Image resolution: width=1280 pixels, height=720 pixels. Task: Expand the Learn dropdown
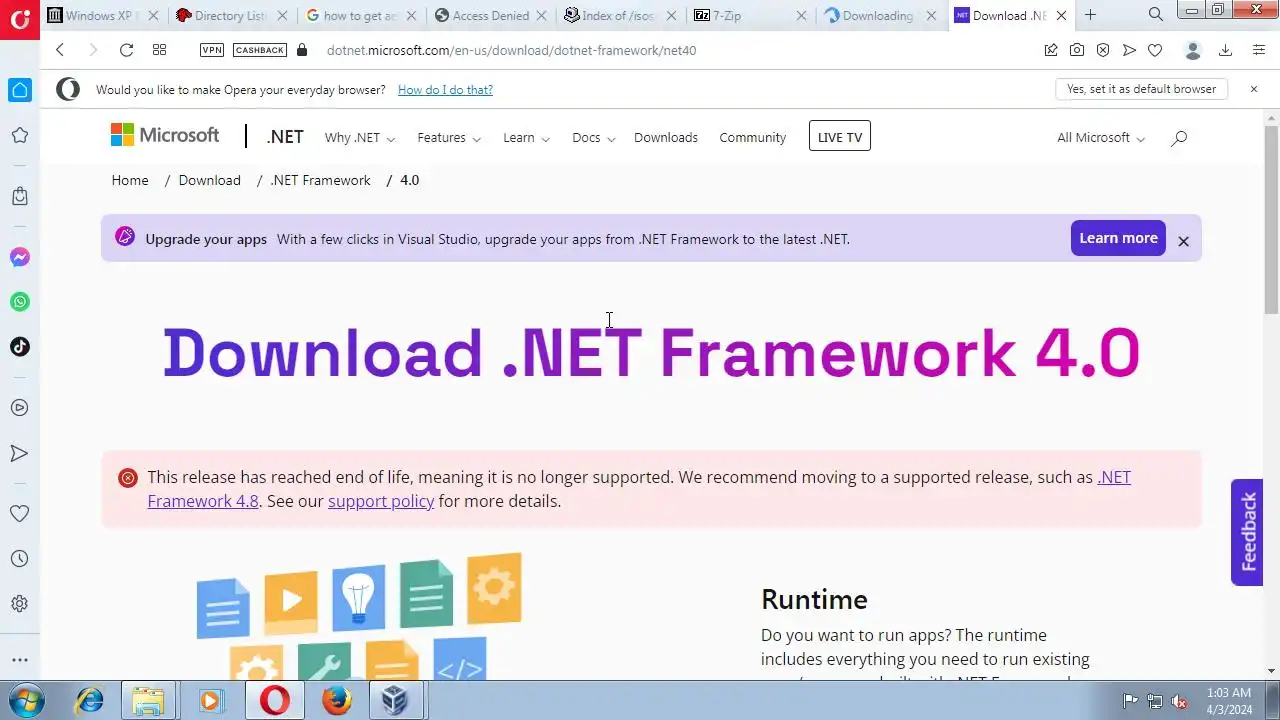(x=526, y=138)
